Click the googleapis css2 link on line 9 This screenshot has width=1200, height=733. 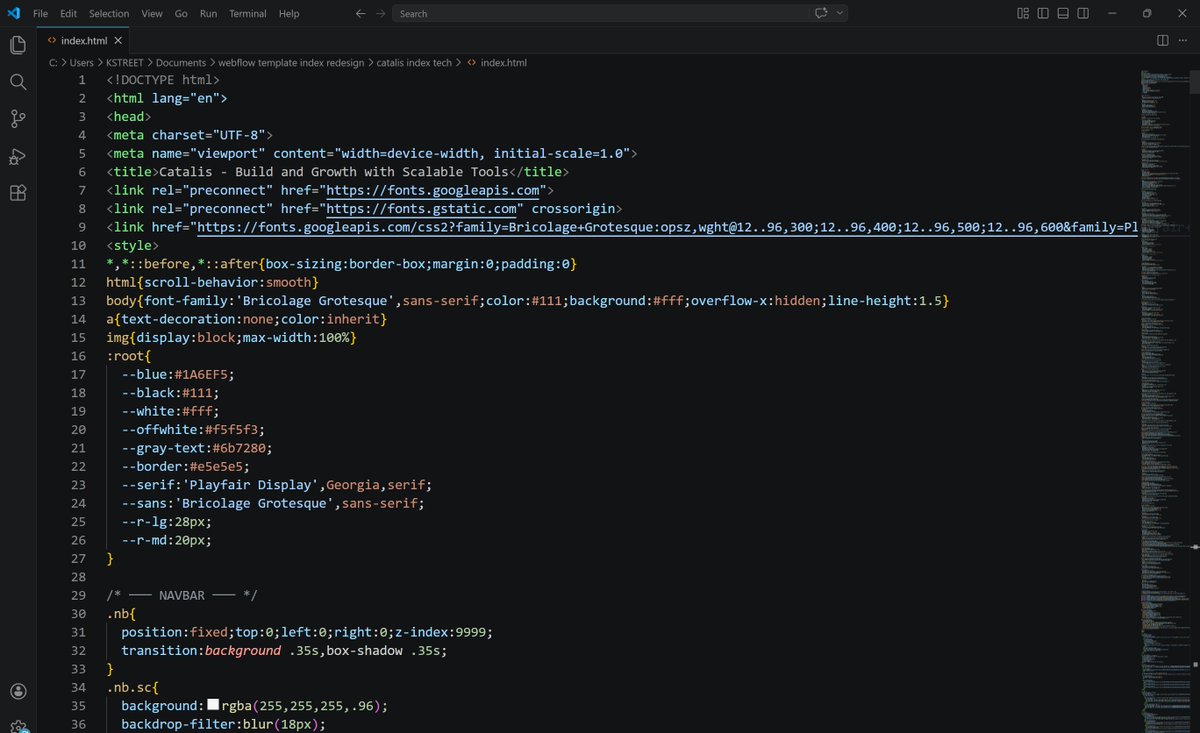click(x=667, y=227)
